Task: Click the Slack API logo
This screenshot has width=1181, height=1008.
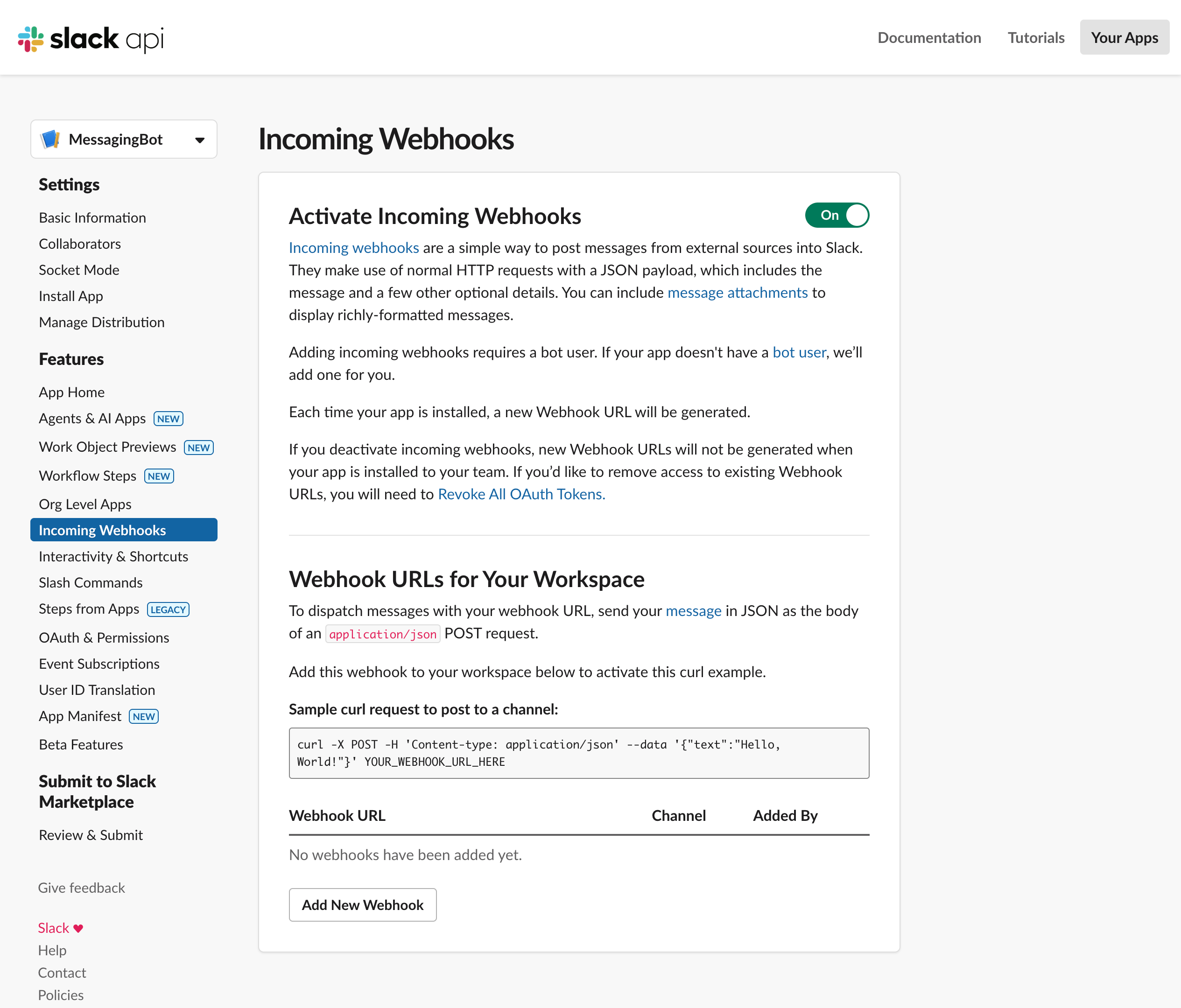Action: pyautogui.click(x=91, y=39)
